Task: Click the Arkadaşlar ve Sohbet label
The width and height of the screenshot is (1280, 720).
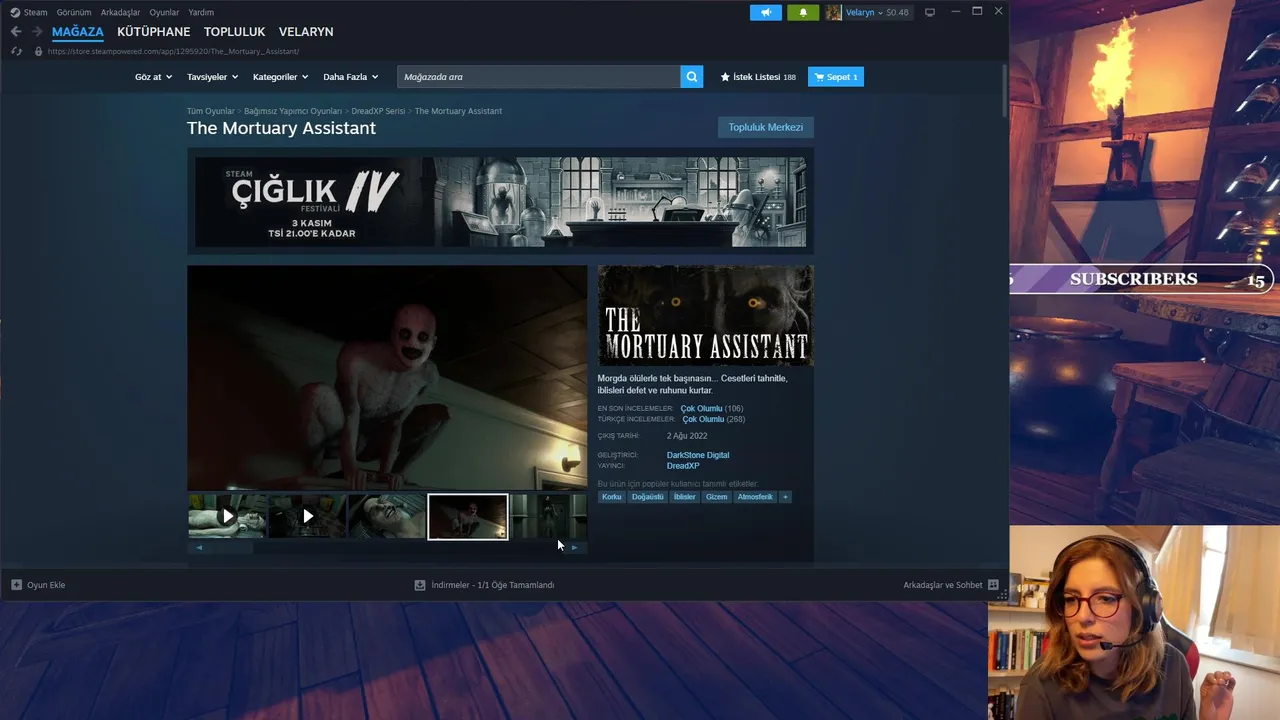Action: [x=942, y=585]
